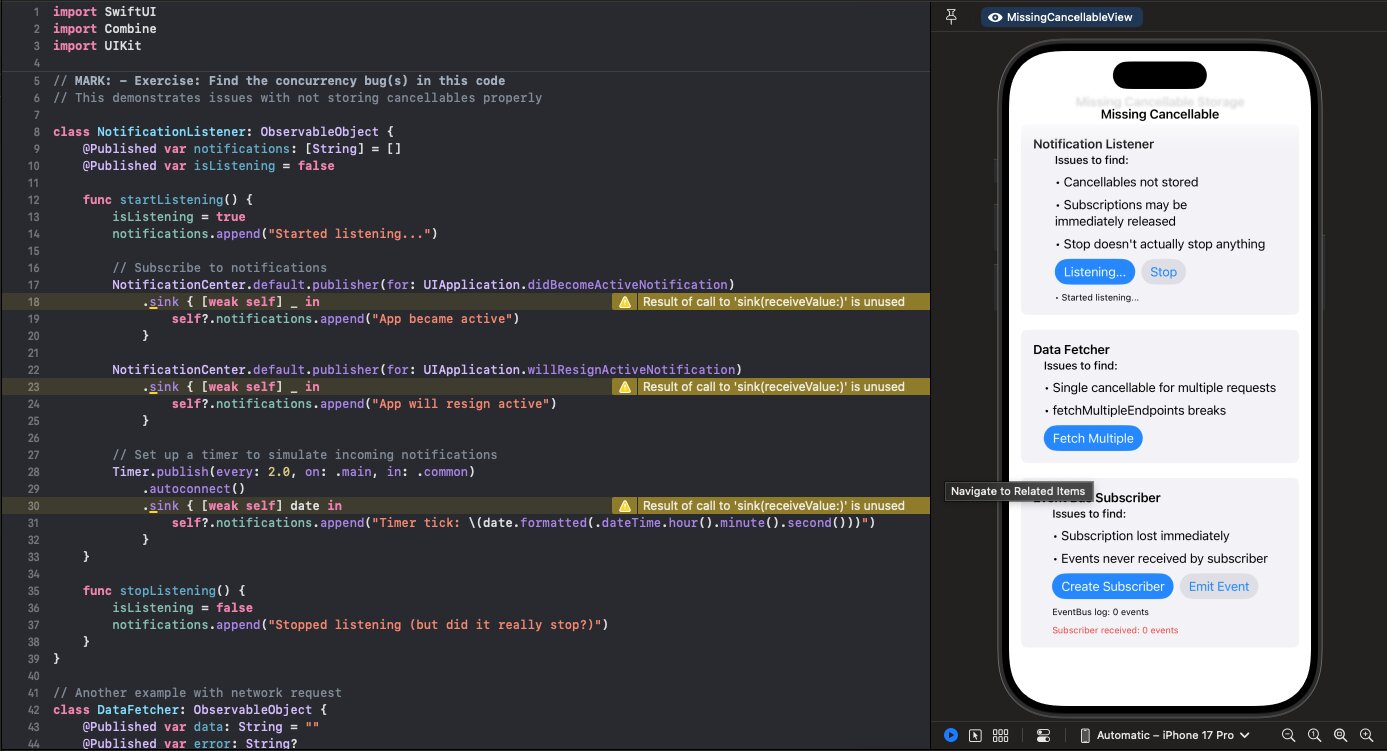Zoom in on the preview canvas

(1363, 735)
